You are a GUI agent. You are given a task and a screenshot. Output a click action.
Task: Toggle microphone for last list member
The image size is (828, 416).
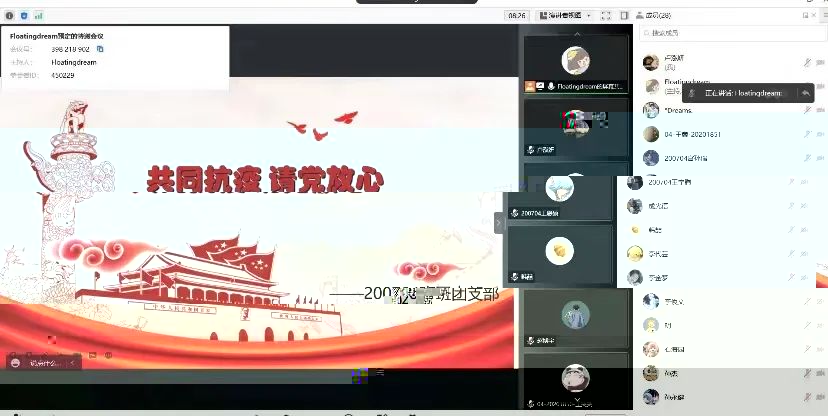pyautogui.click(x=807, y=397)
